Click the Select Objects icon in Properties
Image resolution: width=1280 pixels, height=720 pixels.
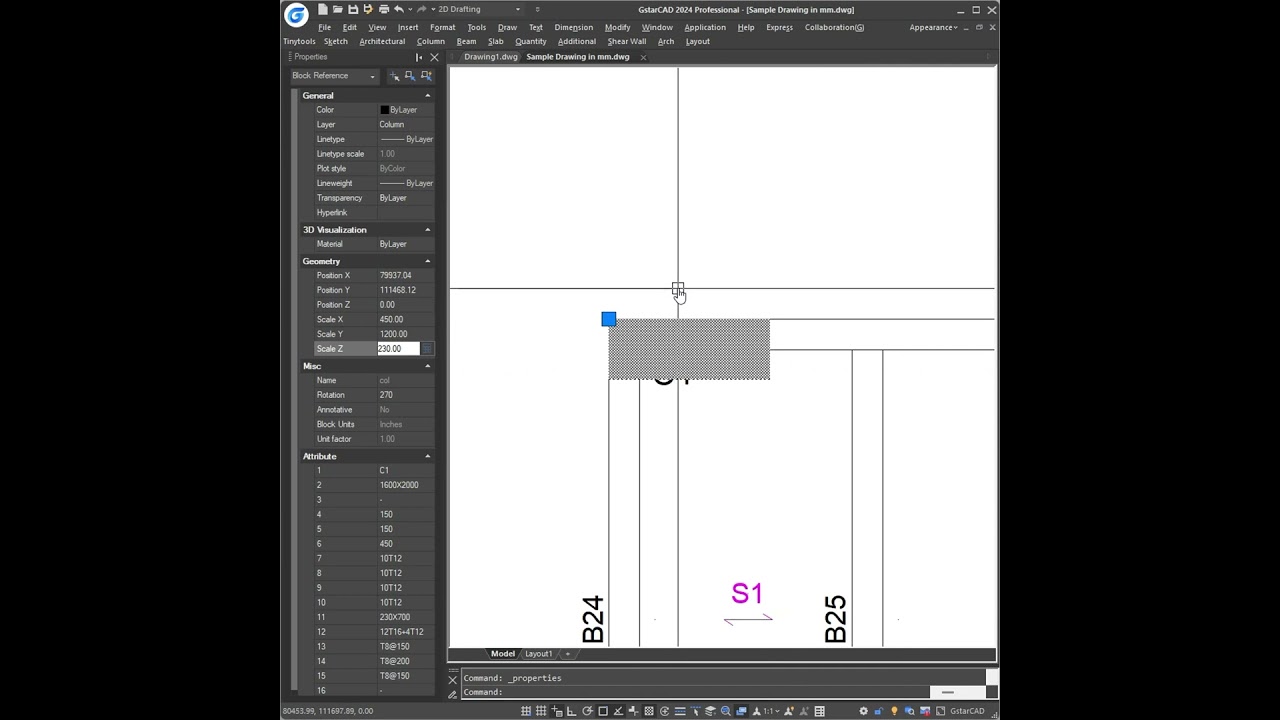[x=410, y=76]
